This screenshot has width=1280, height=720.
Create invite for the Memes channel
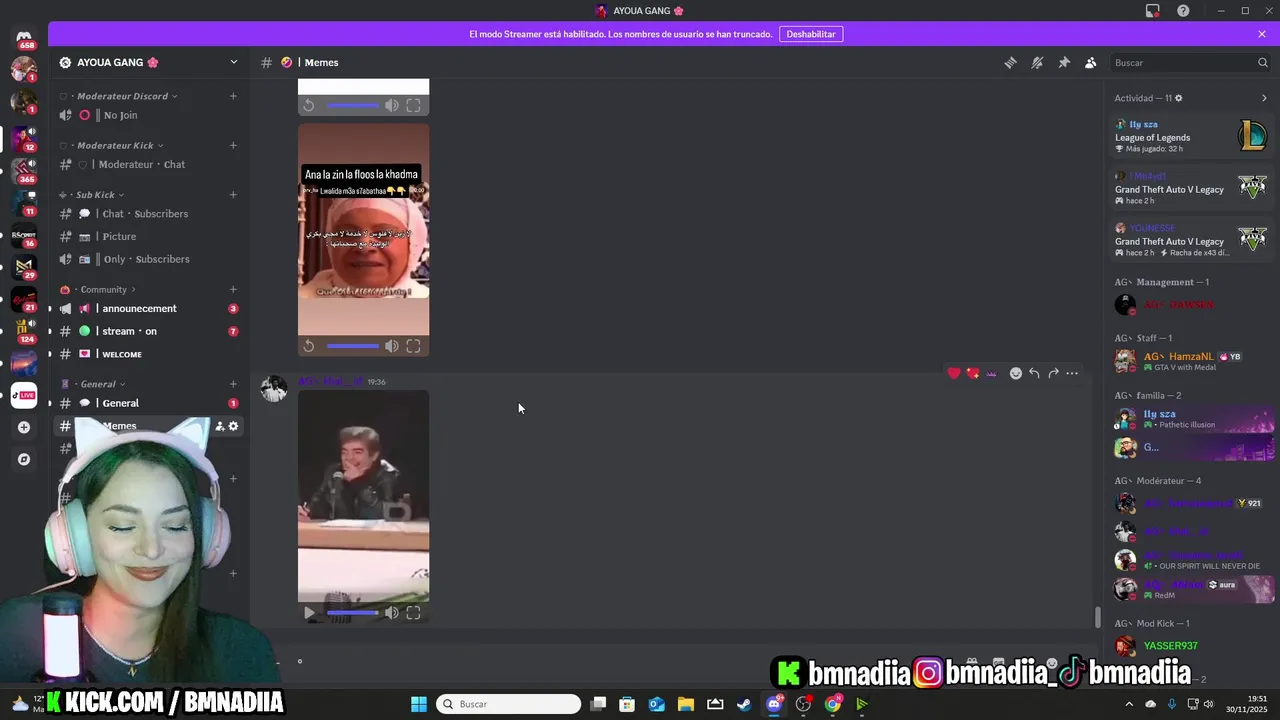click(x=220, y=426)
